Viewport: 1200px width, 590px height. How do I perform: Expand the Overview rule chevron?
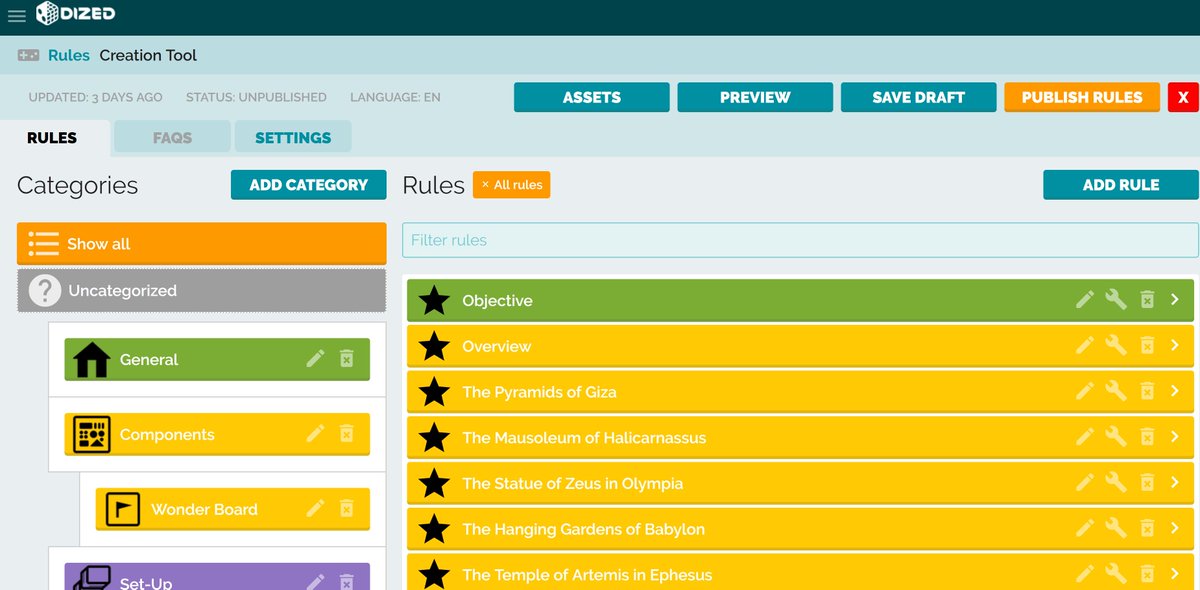1176,345
